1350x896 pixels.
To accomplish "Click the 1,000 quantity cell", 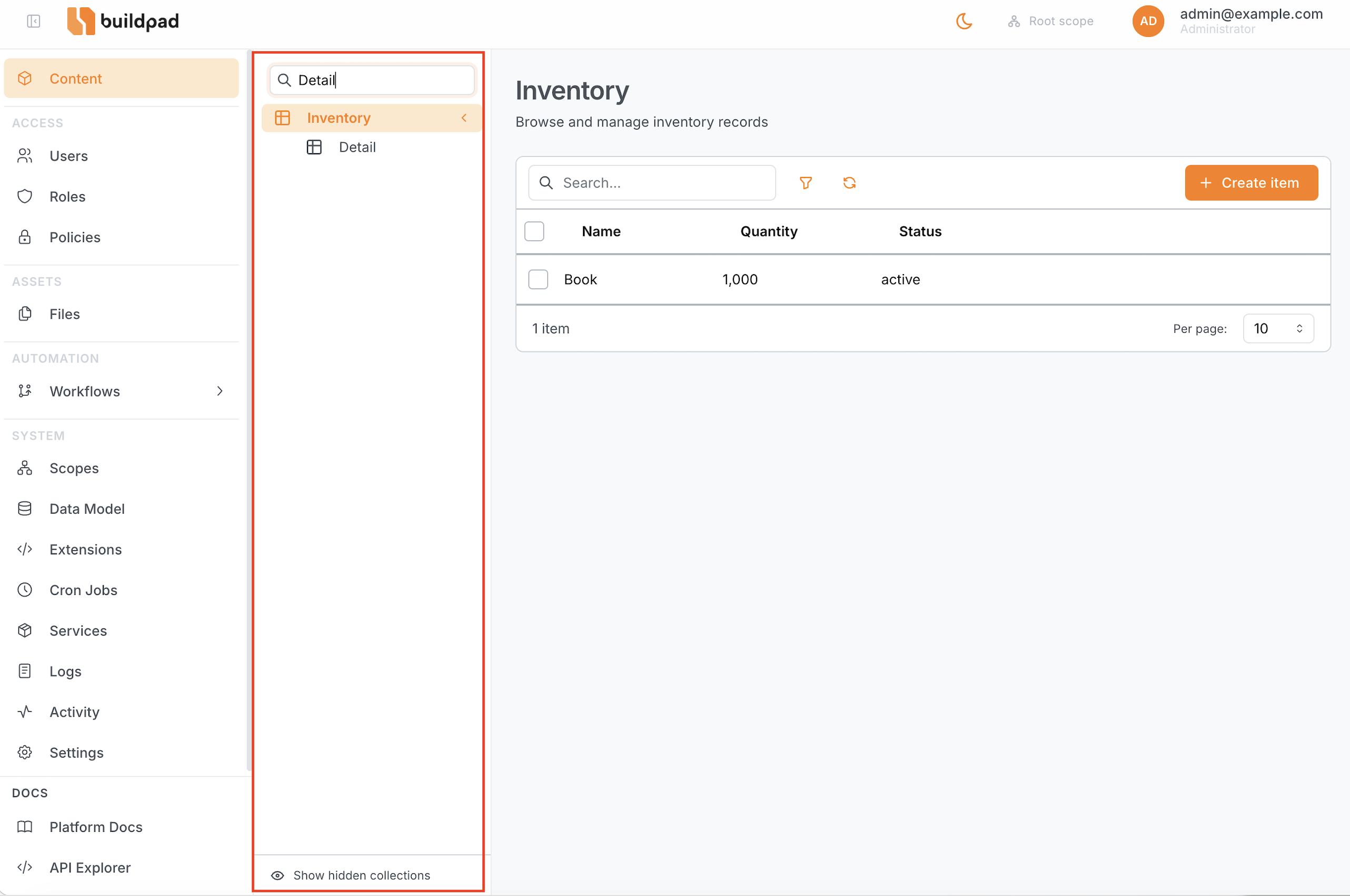I will pos(740,280).
